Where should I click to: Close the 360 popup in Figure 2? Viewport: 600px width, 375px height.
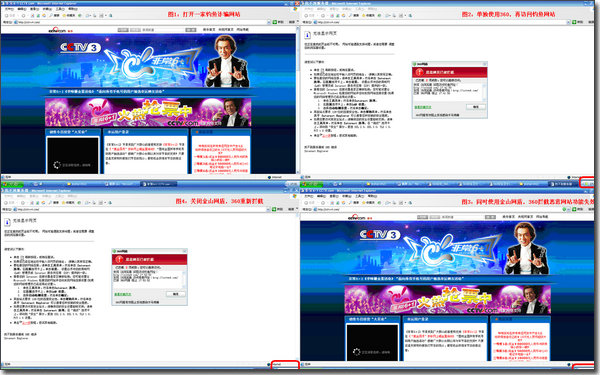point(484,64)
